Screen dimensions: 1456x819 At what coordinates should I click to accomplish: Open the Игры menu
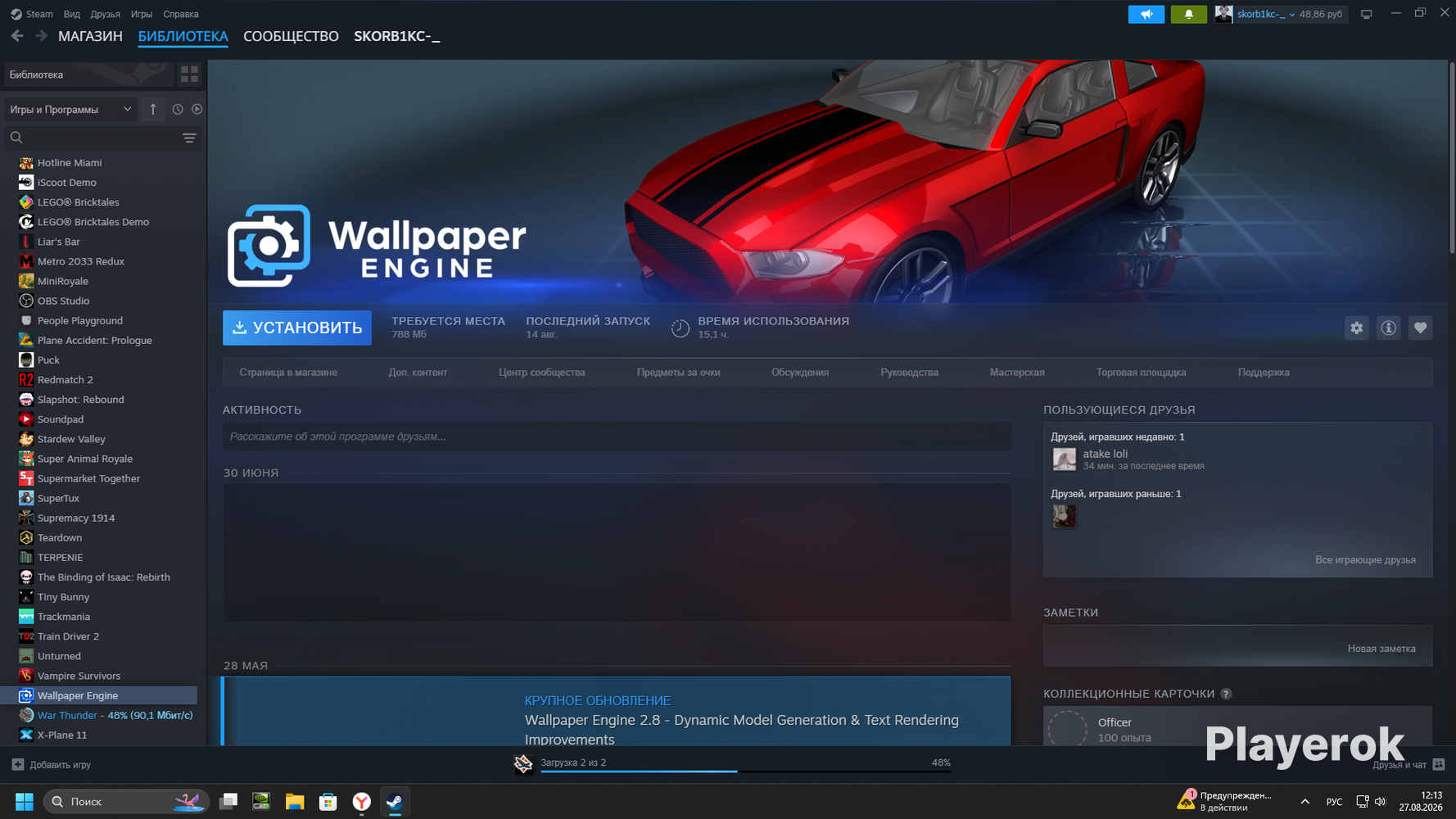click(x=142, y=14)
